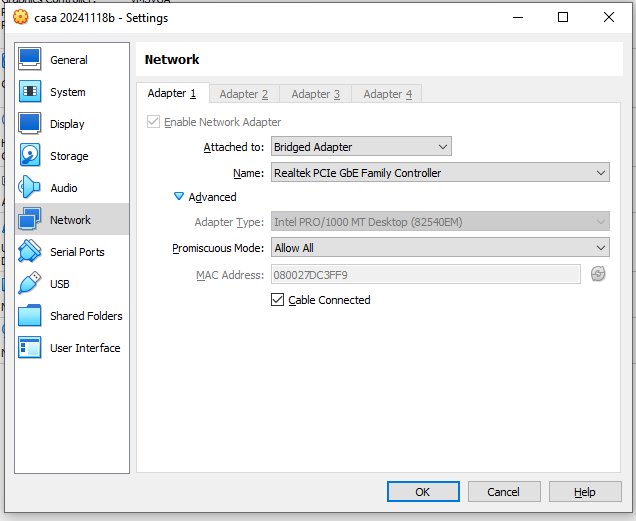Open the Name Realtek PCIe controller dropdown
Image resolution: width=636 pixels, height=521 pixels.
440,172
